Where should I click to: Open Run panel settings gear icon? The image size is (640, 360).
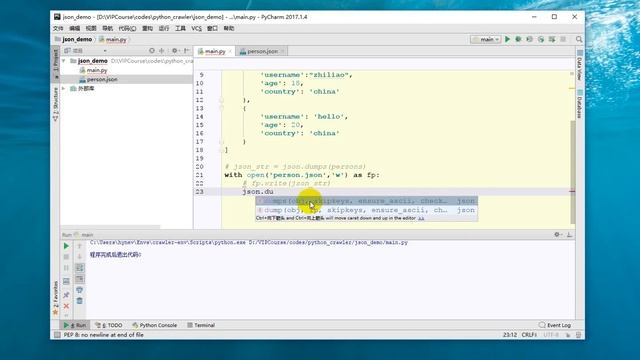tap(557, 235)
